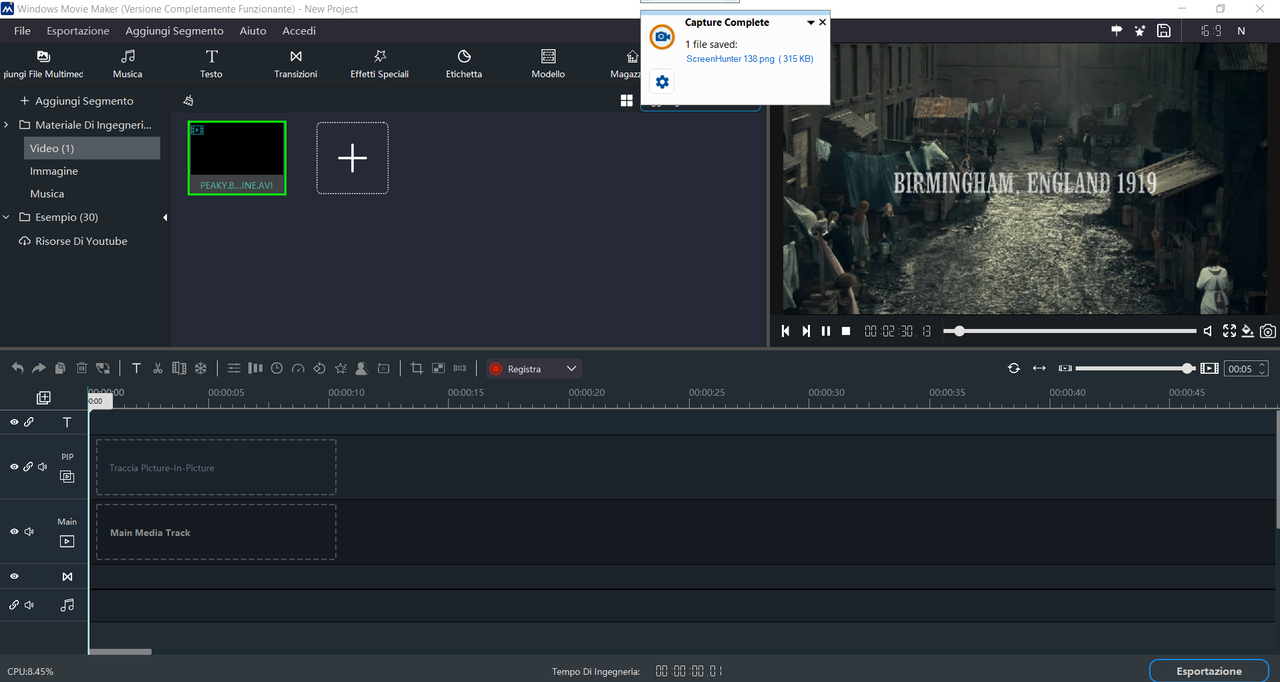Image resolution: width=1280 pixels, height=682 pixels.
Task: Open the Aiuto menu
Action: 253,31
